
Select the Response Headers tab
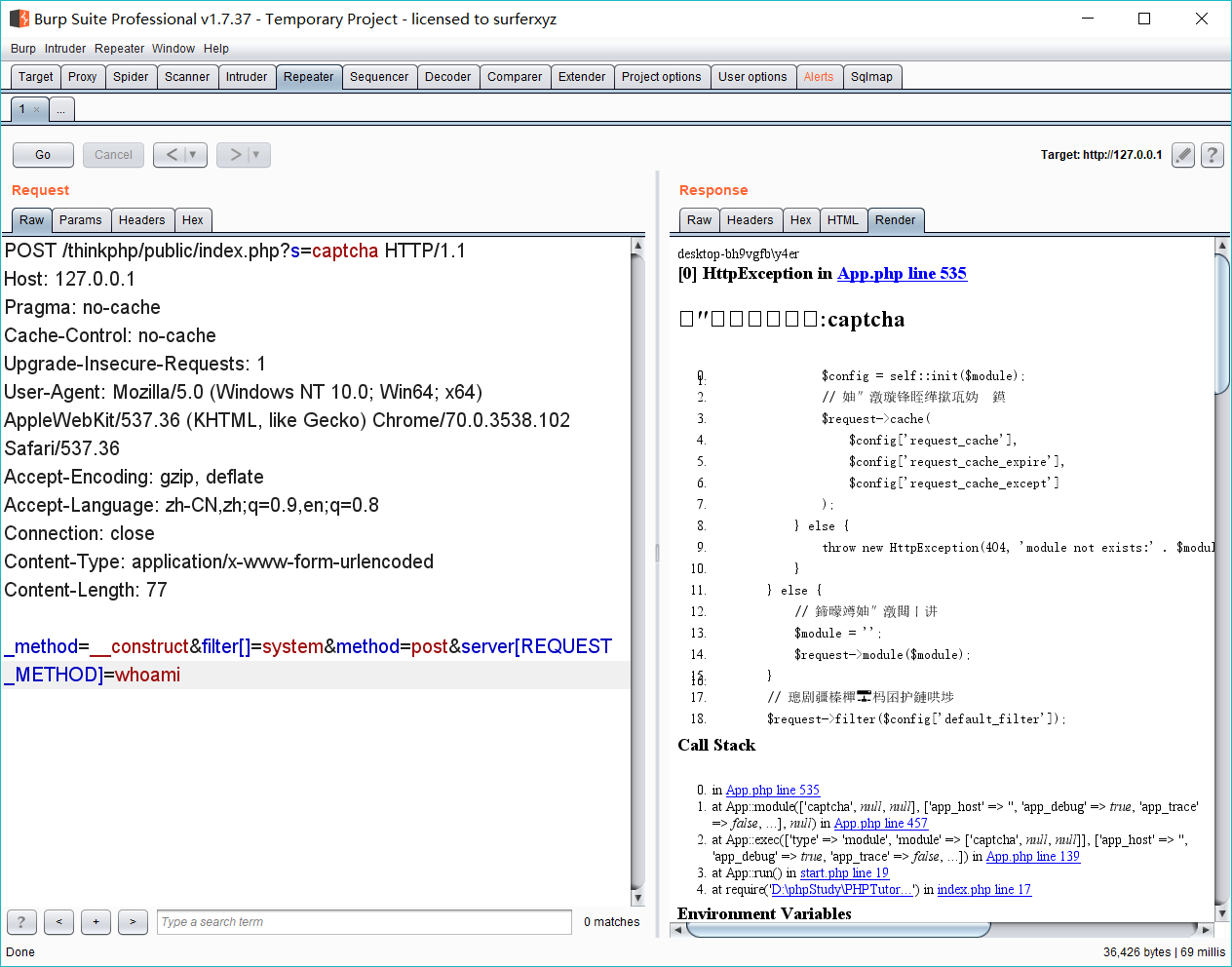[751, 220]
